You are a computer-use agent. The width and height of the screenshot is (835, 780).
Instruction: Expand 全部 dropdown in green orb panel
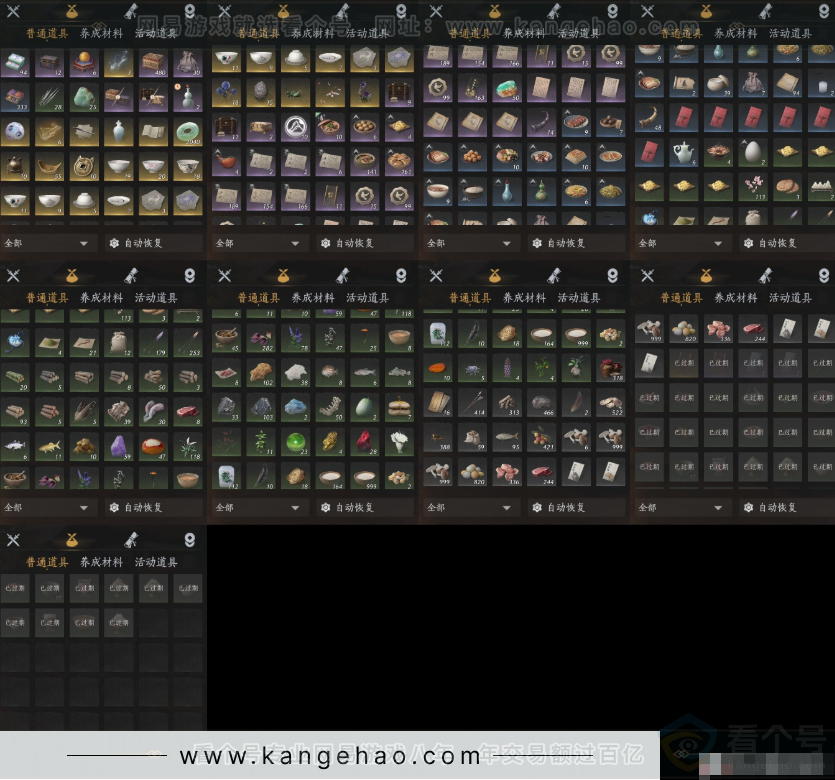[260, 507]
